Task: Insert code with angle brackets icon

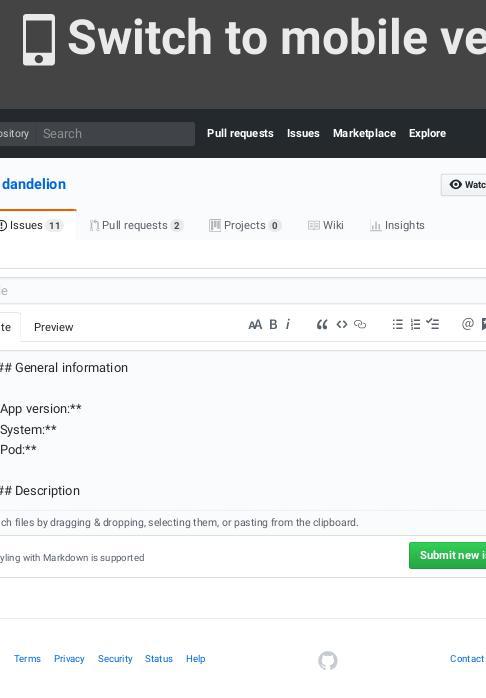Action: pyautogui.click(x=342, y=325)
